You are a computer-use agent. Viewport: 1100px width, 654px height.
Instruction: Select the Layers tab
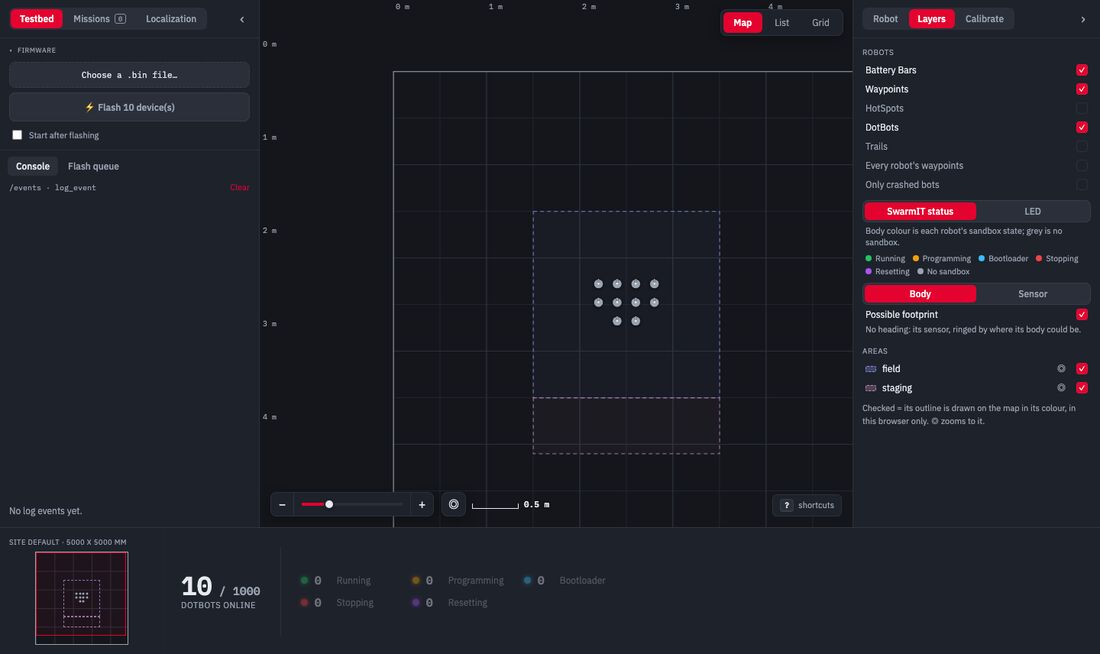[x=931, y=19]
